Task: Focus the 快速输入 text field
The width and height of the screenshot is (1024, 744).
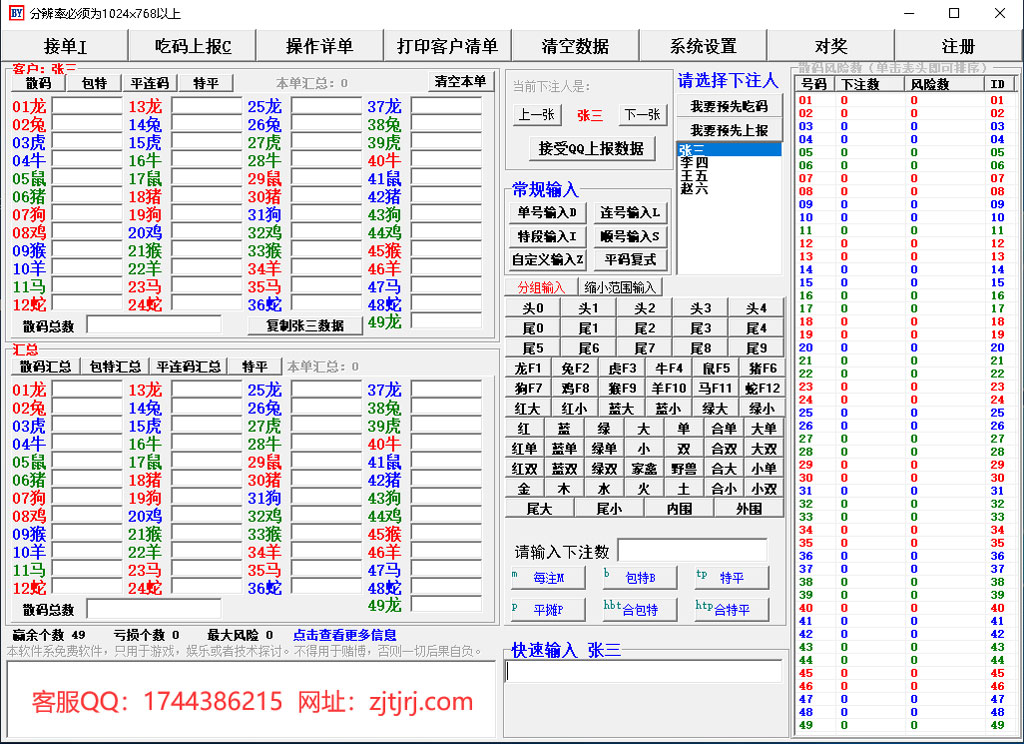Action: pos(644,671)
